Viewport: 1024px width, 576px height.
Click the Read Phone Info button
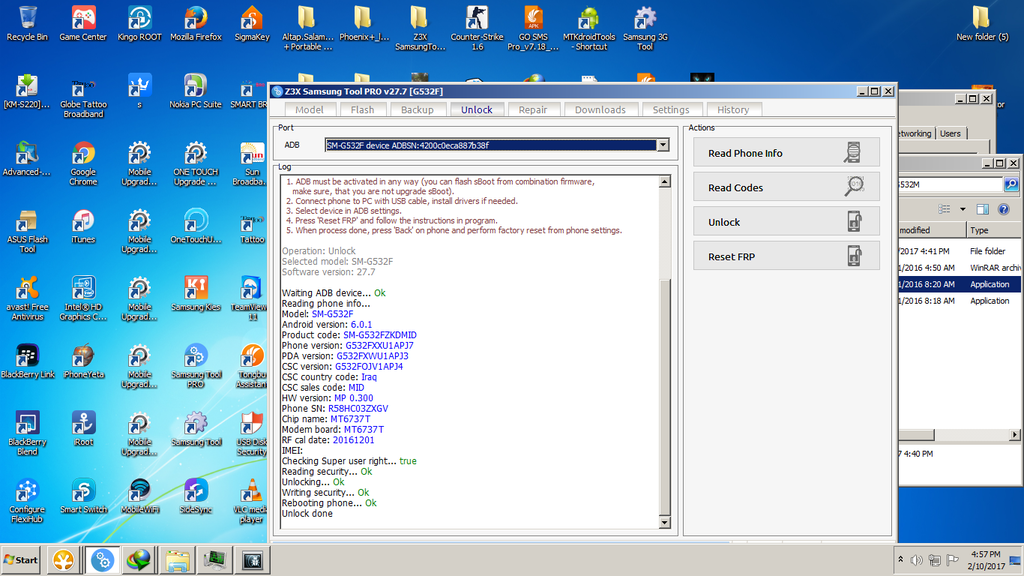(x=786, y=153)
